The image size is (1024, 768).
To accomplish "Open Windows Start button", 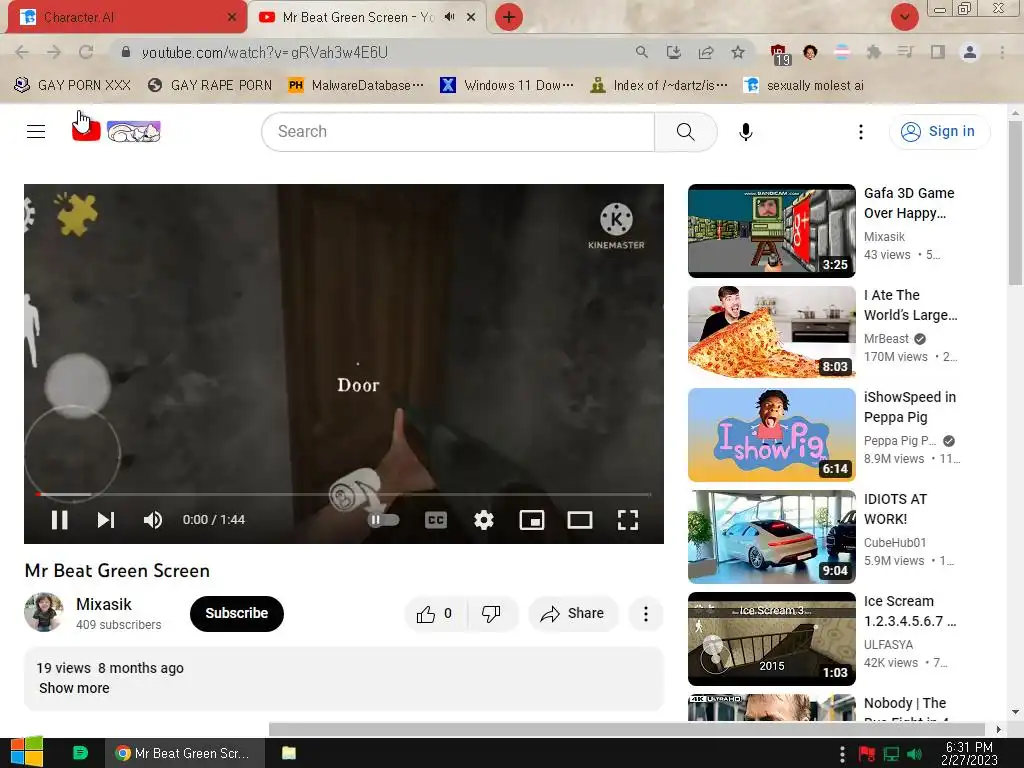I will (x=26, y=752).
